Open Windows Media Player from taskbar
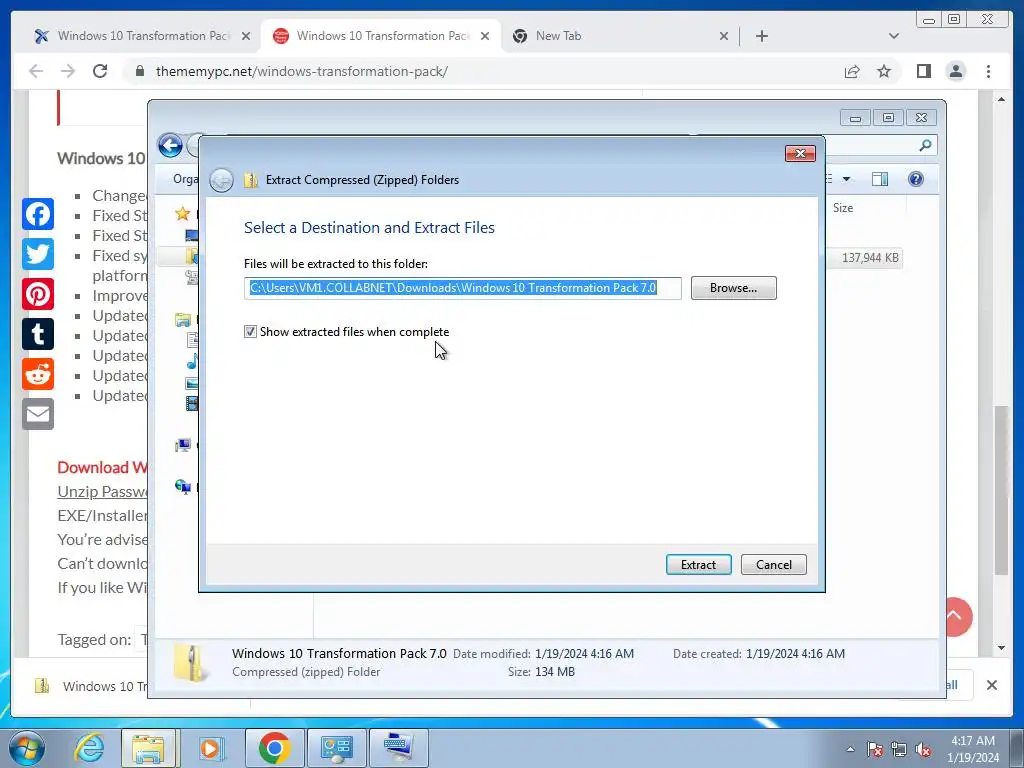This screenshot has width=1024, height=768. [210, 748]
